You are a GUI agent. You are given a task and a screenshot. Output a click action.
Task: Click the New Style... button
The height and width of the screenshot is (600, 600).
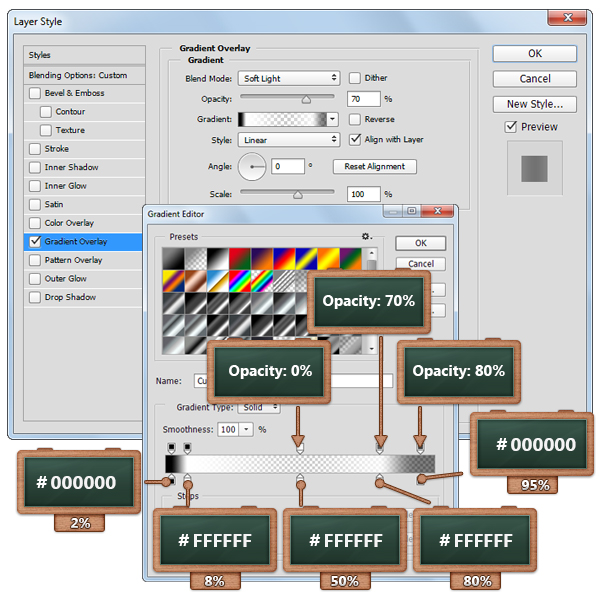pos(535,104)
